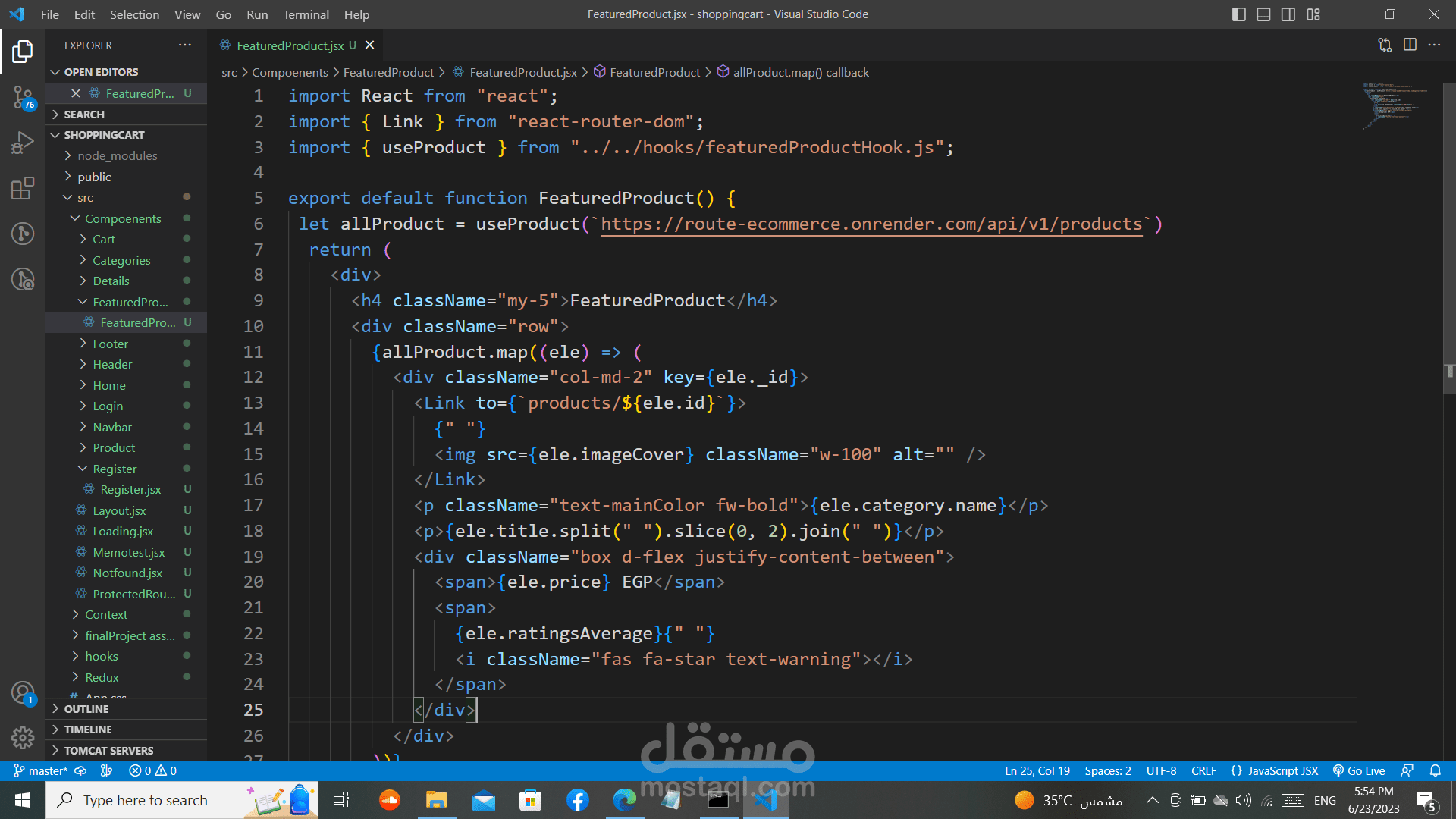Click the Split Editor Right icon

point(1410,45)
